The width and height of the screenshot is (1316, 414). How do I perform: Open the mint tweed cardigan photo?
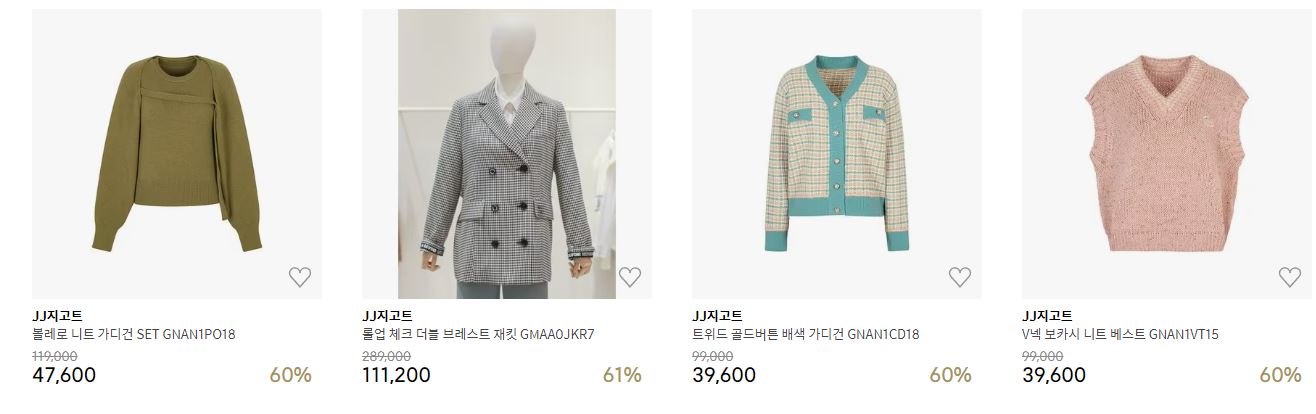pyautogui.click(x=837, y=154)
